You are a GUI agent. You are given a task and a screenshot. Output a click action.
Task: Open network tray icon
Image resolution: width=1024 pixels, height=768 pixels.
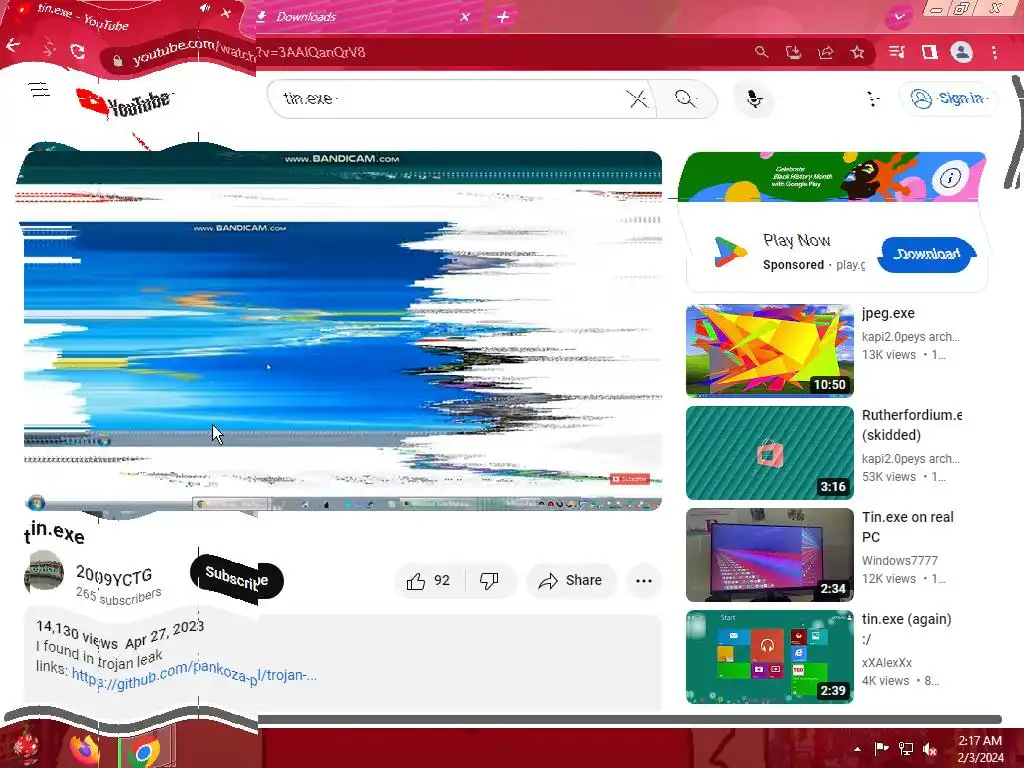coord(906,749)
